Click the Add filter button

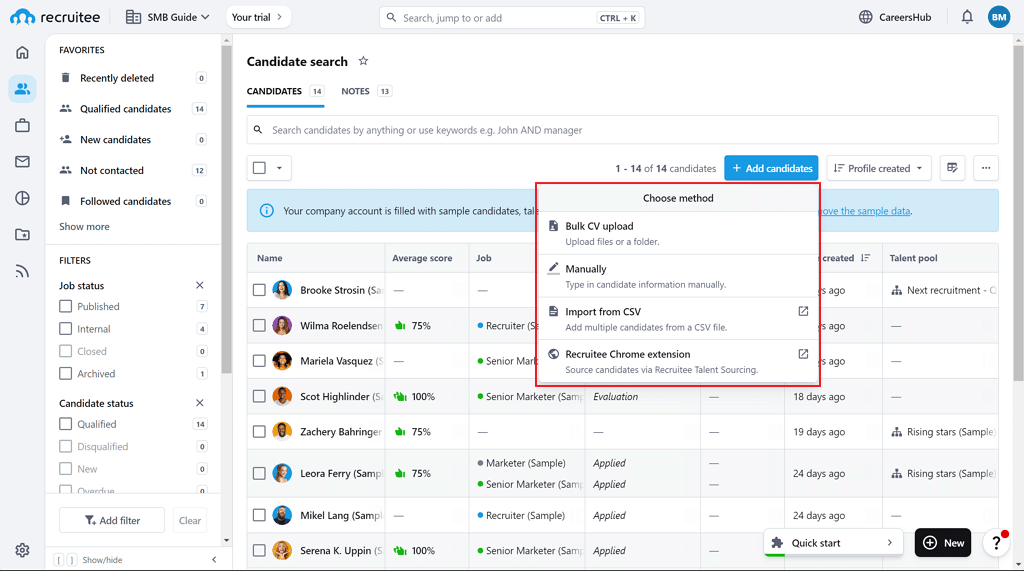(112, 520)
